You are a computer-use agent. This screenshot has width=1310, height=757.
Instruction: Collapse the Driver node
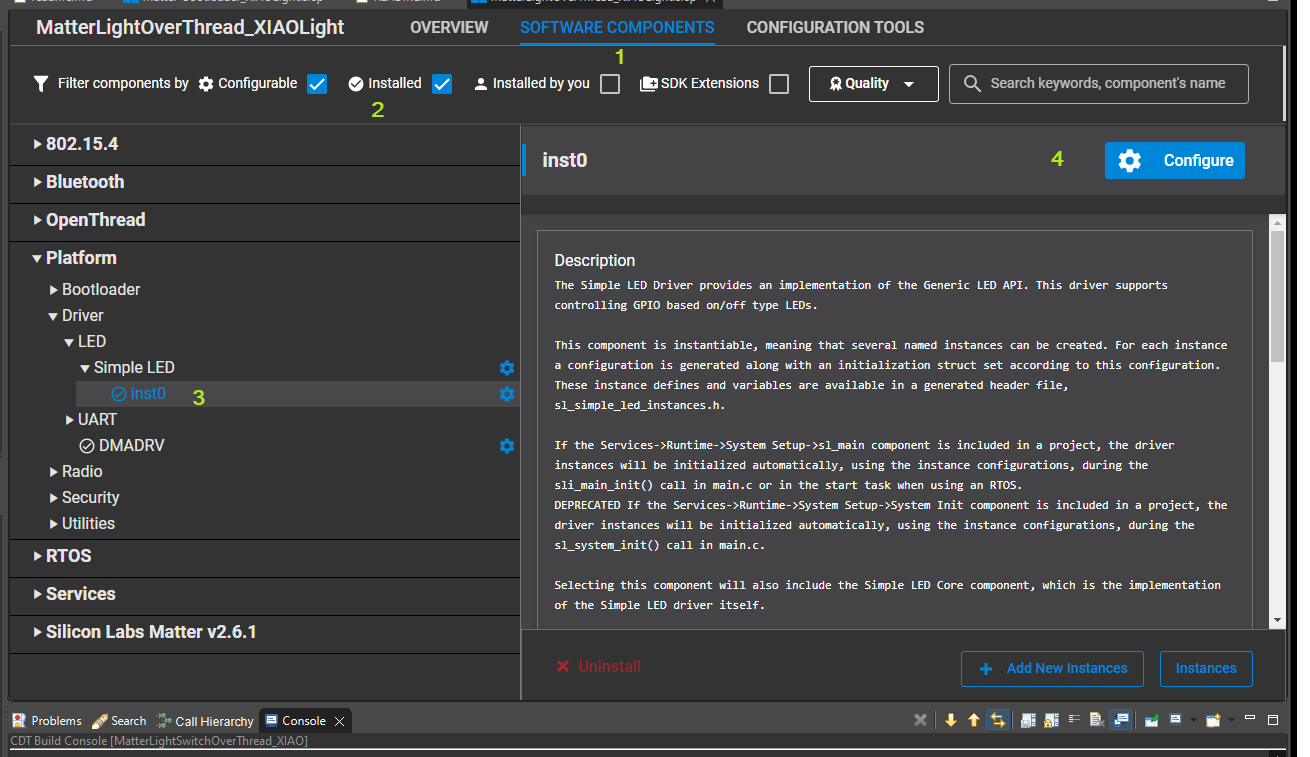pos(54,316)
